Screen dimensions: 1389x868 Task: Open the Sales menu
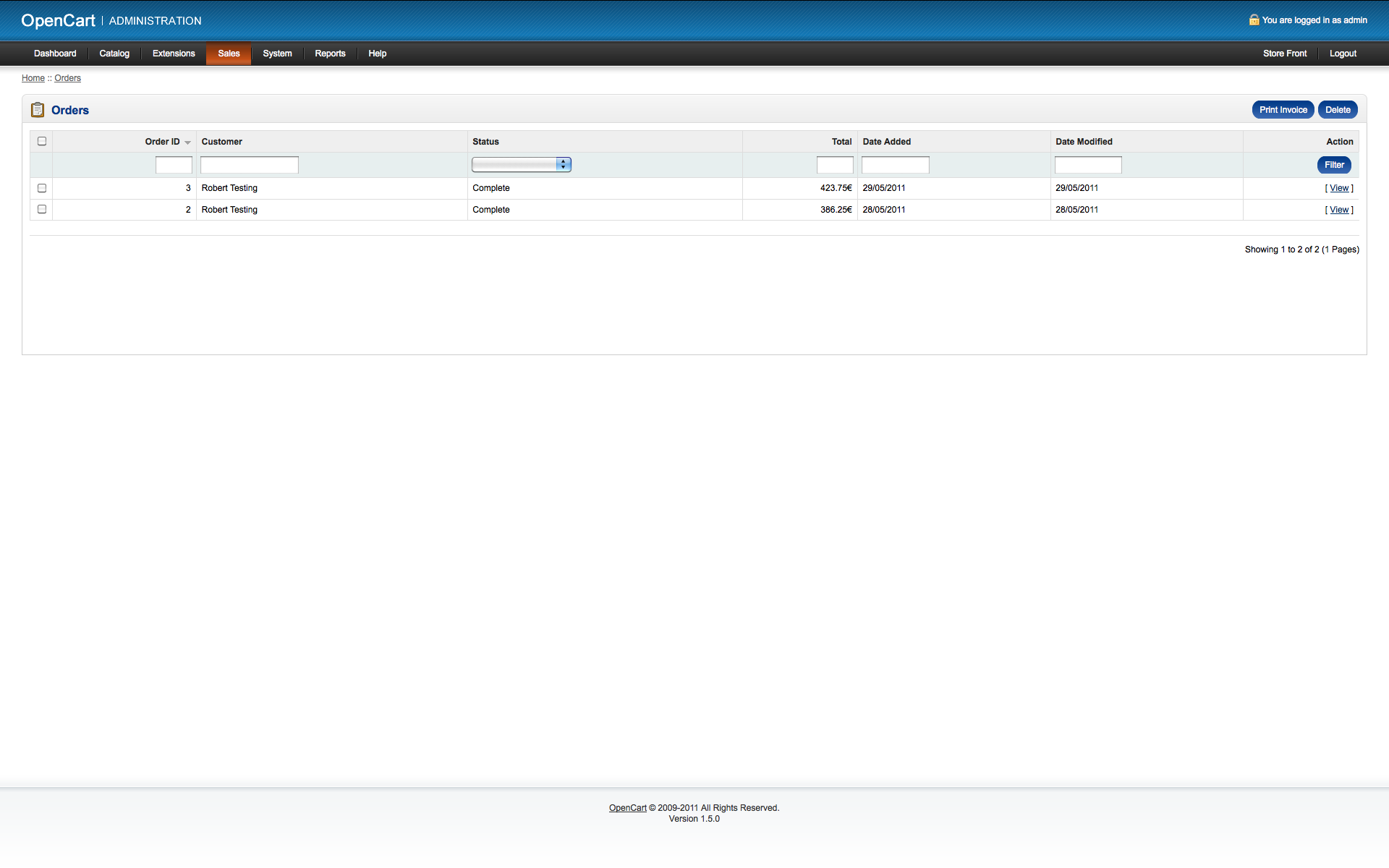pos(229,54)
